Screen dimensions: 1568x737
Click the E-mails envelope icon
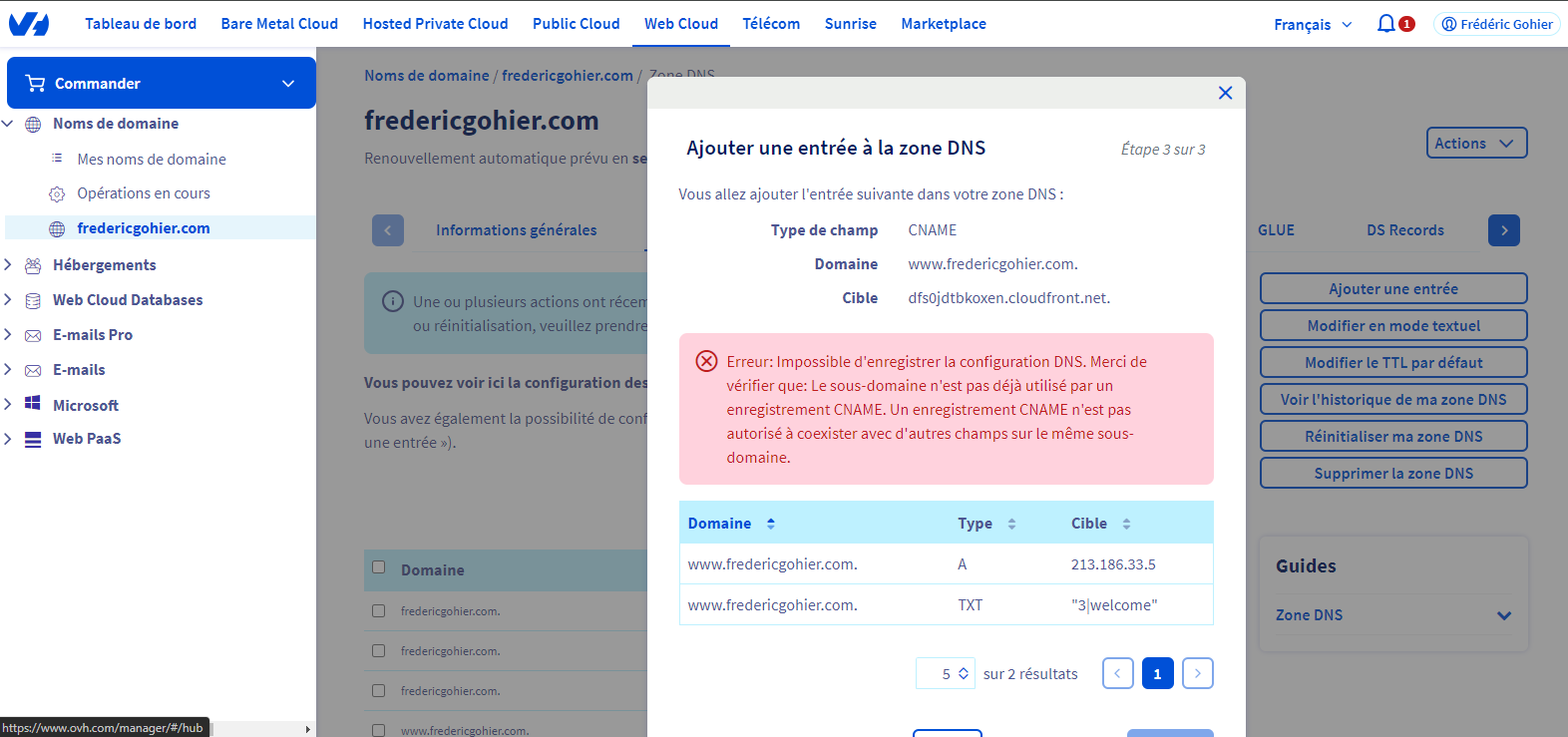33,370
